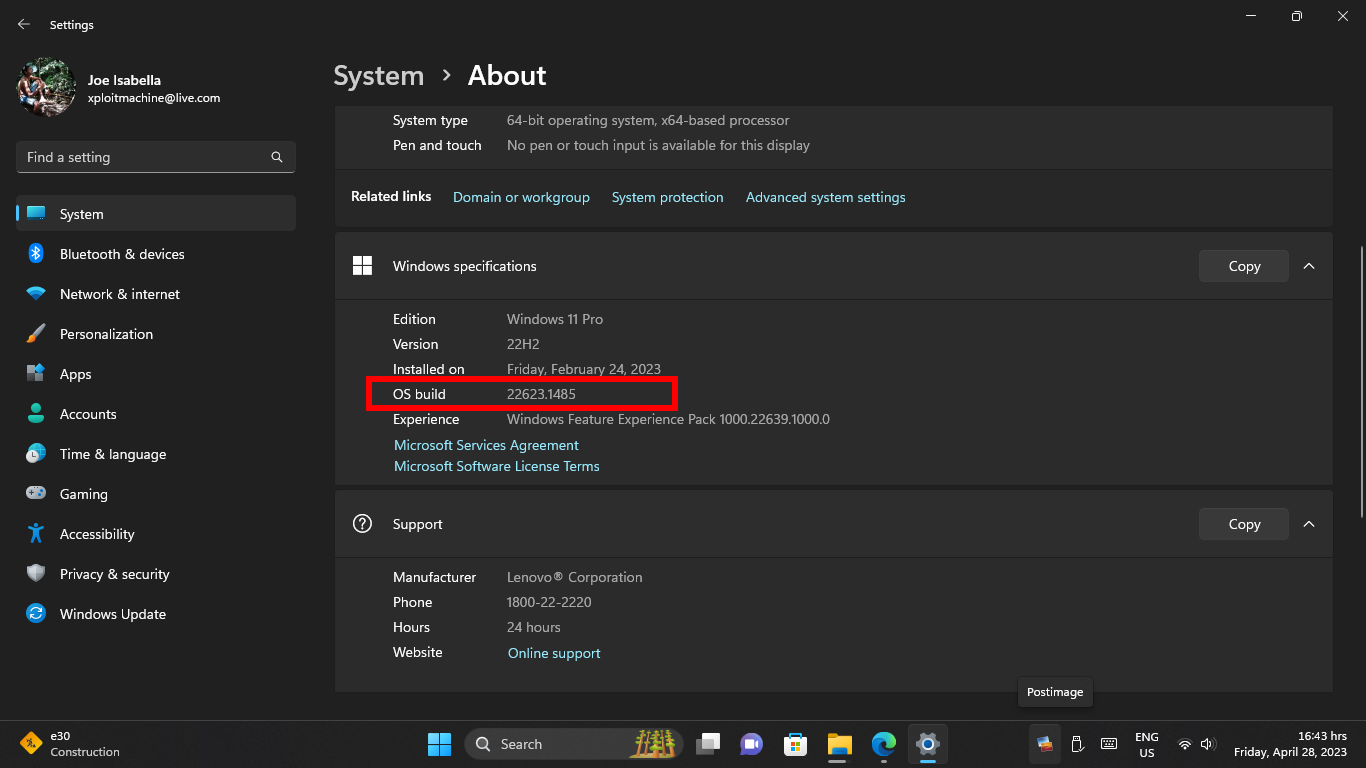Open File Explorer from the taskbar
Image resolution: width=1366 pixels, height=768 pixels.
839,744
